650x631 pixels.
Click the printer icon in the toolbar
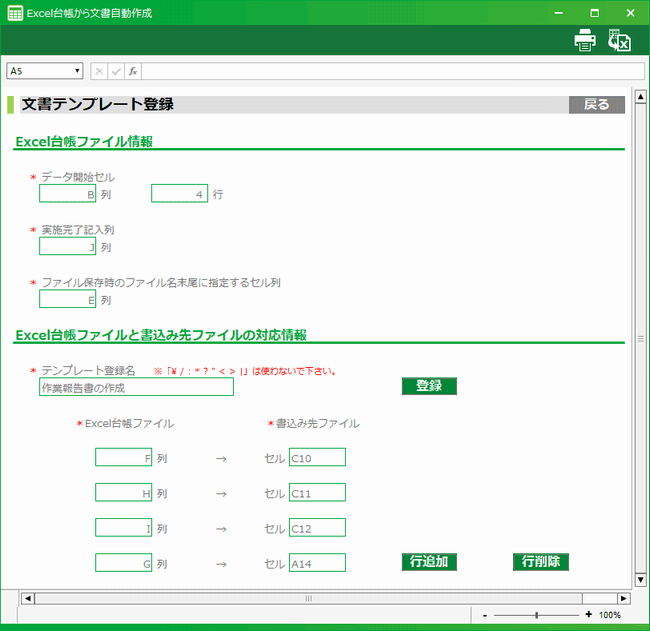coord(585,40)
